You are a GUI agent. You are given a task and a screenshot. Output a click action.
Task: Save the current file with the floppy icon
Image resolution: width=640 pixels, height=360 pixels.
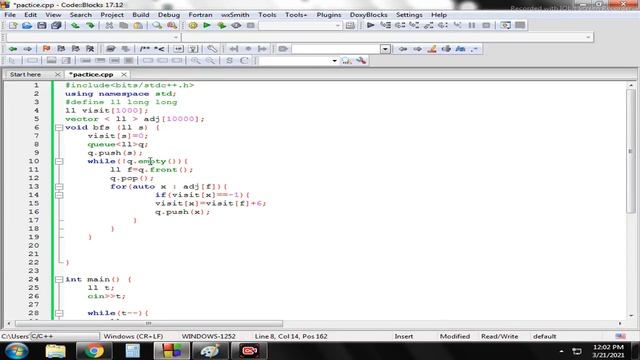pyautogui.click(x=42, y=25)
